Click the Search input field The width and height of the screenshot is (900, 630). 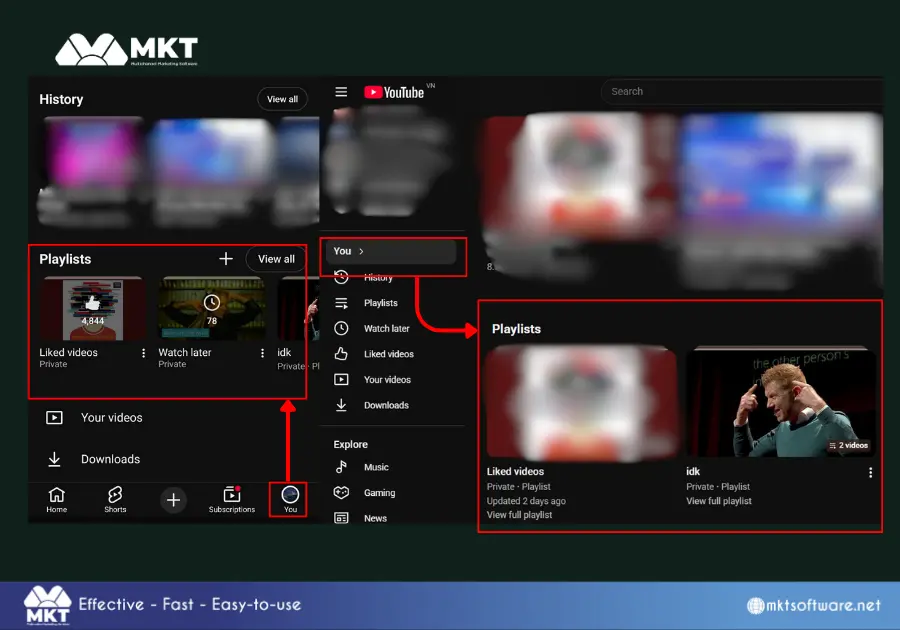(x=742, y=92)
